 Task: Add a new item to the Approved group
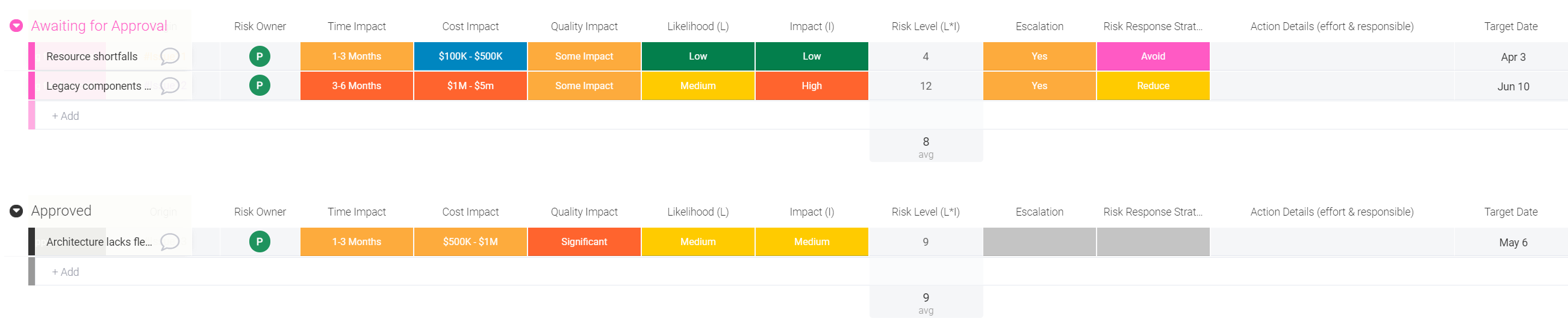tap(66, 272)
